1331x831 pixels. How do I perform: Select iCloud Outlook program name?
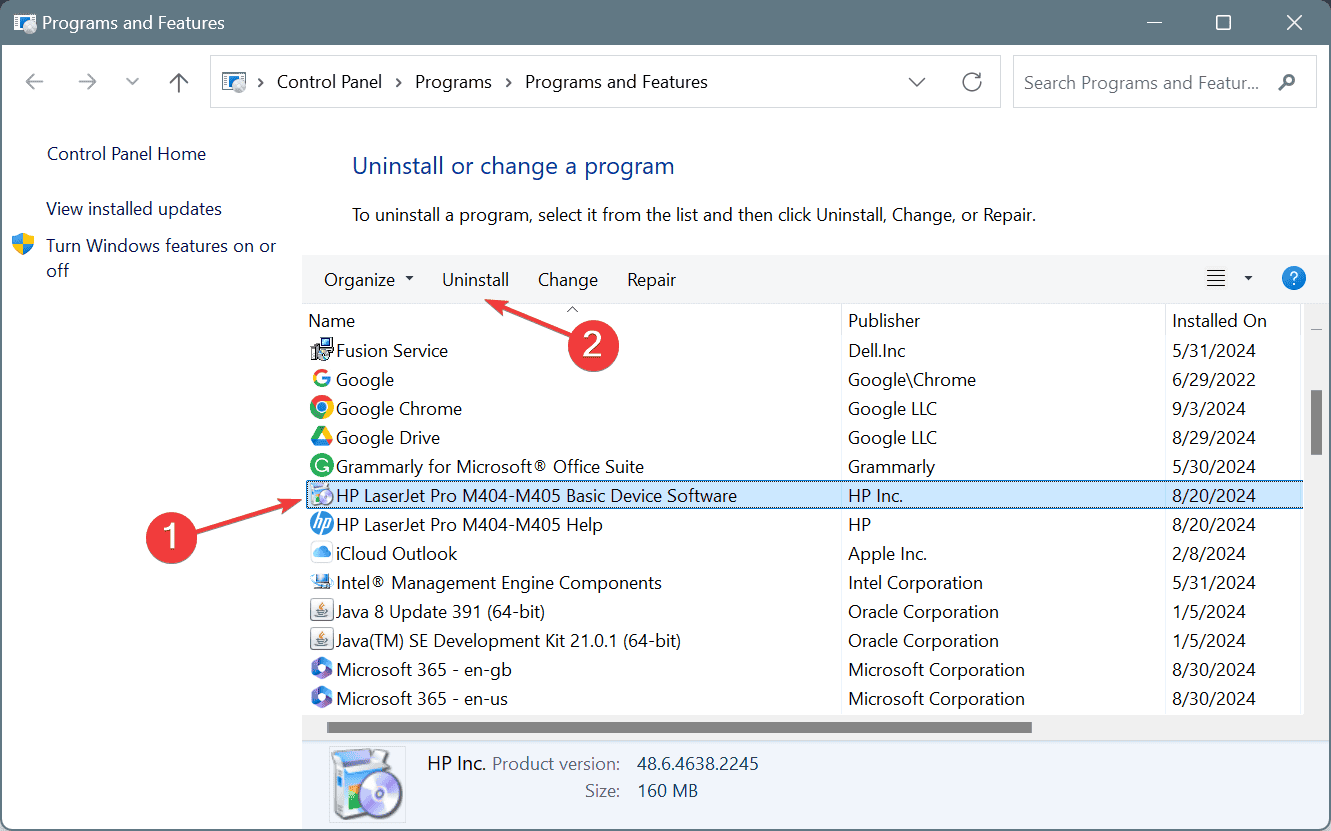[397, 554]
